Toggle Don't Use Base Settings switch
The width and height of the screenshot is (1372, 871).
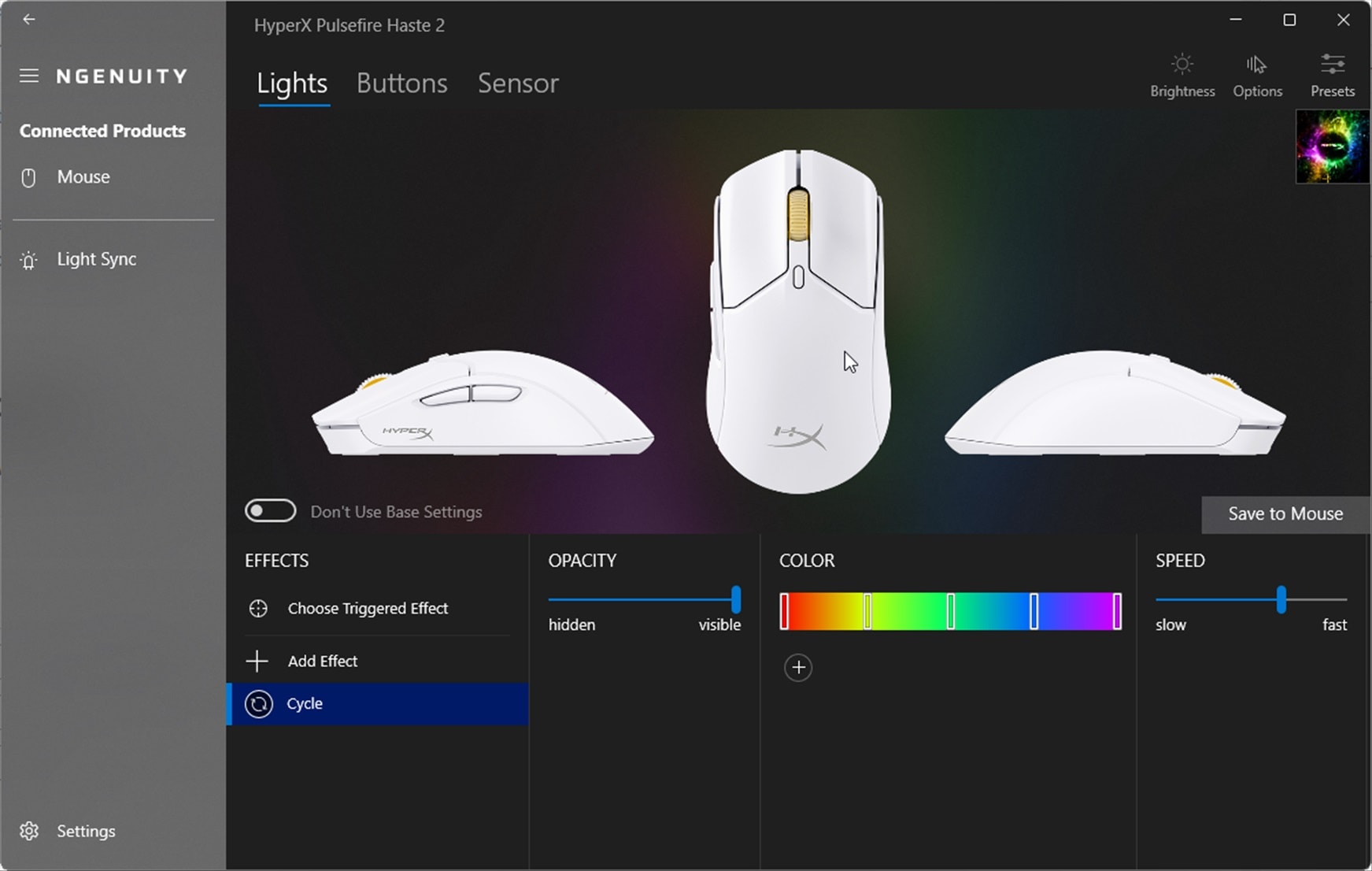[270, 511]
